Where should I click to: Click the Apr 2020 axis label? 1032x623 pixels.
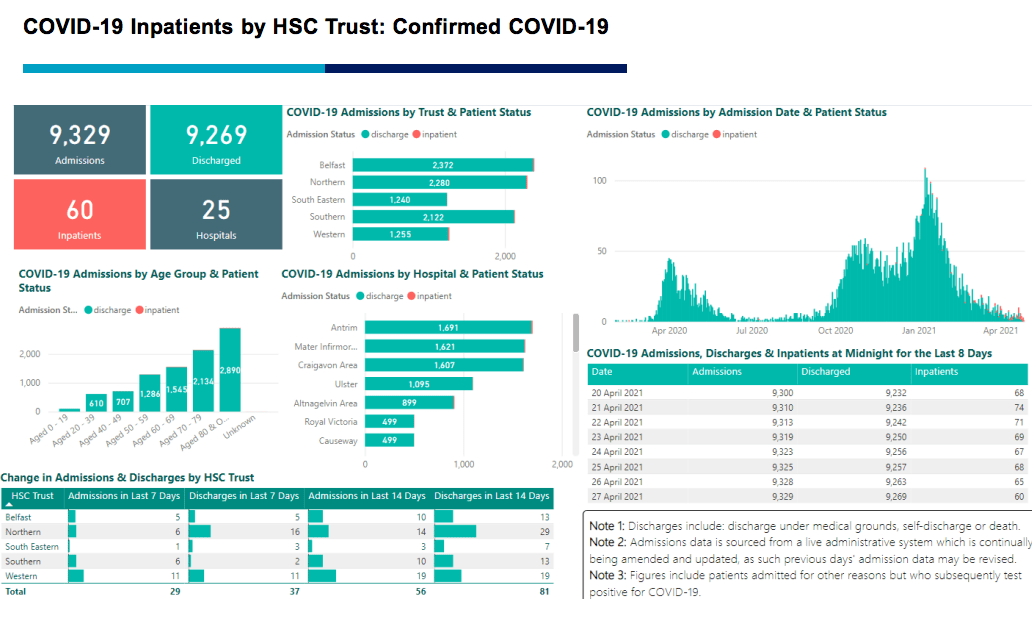point(669,331)
